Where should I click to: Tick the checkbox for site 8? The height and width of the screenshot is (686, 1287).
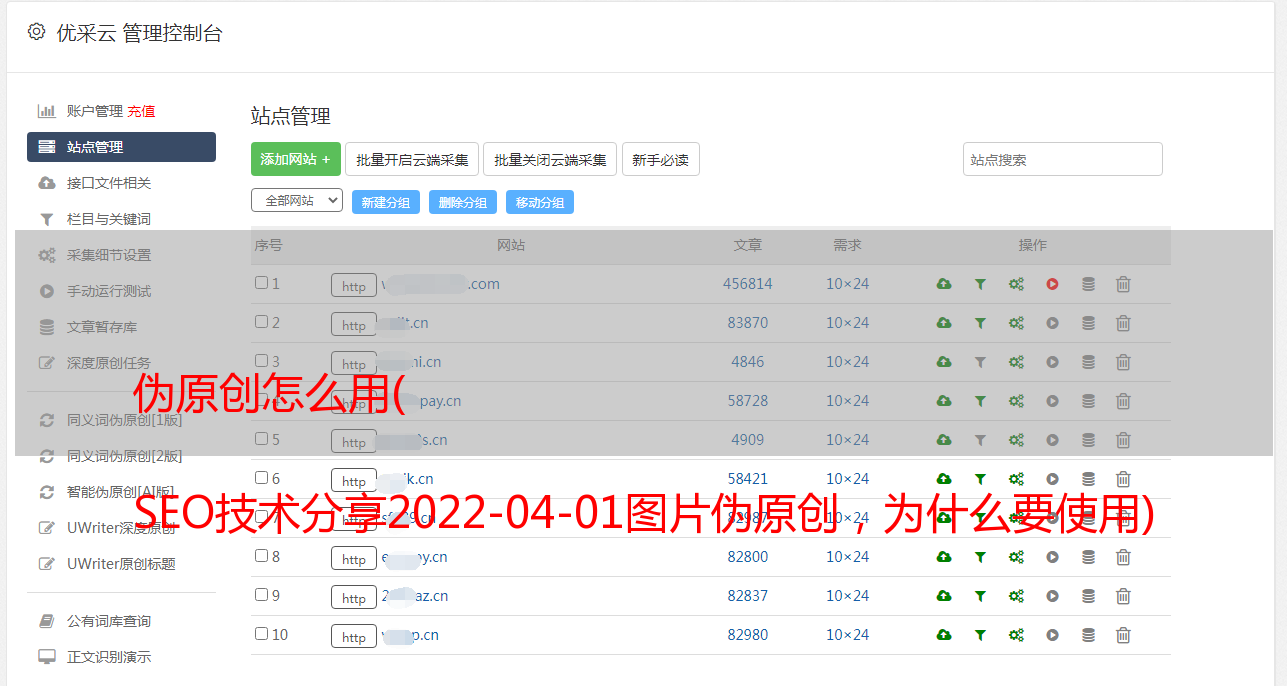tap(261, 556)
